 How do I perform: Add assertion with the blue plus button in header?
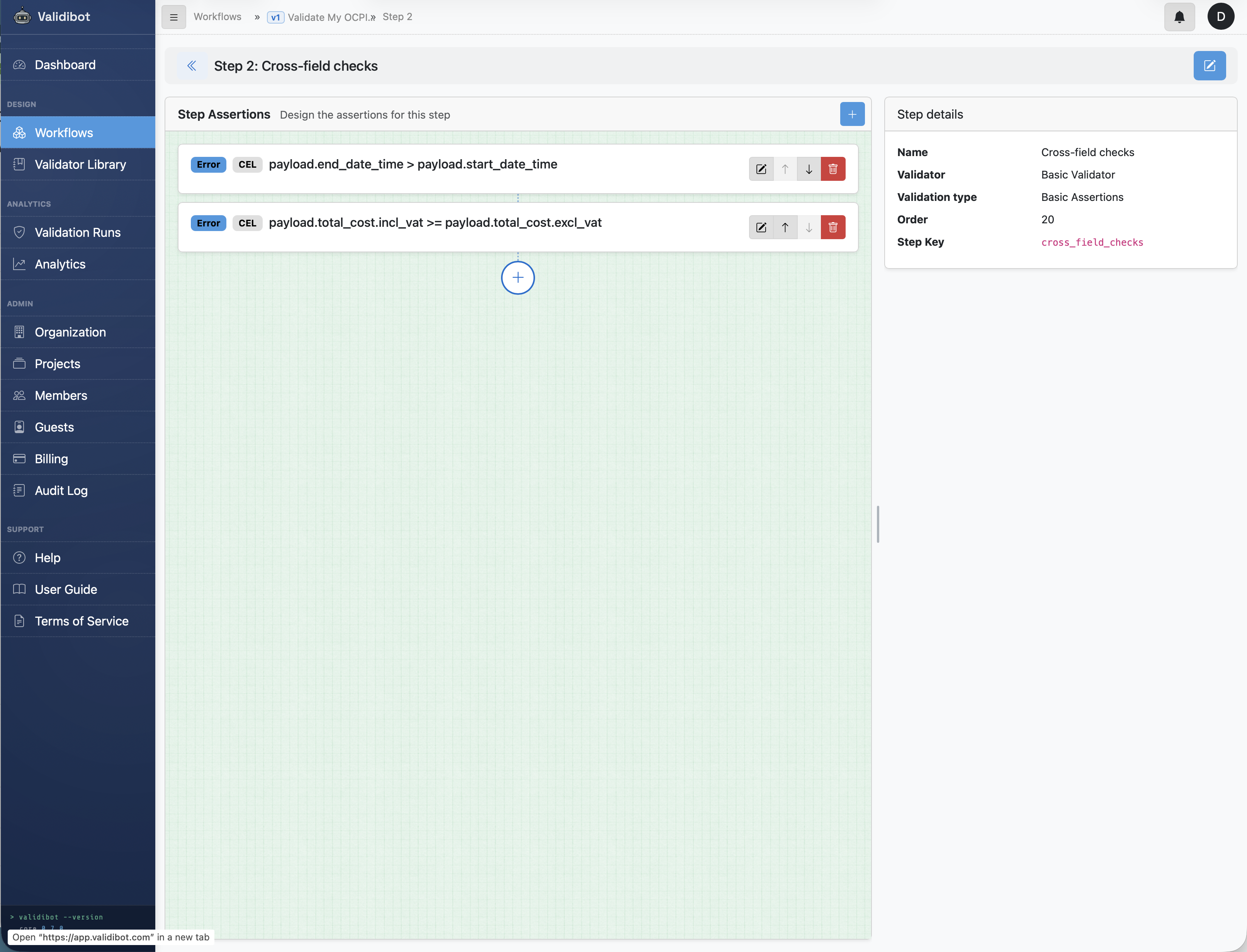click(851, 114)
